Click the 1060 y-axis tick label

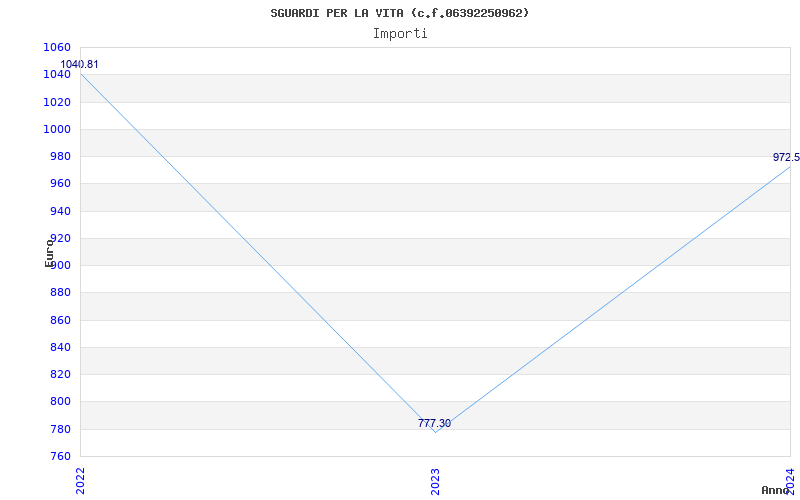click(x=57, y=47)
